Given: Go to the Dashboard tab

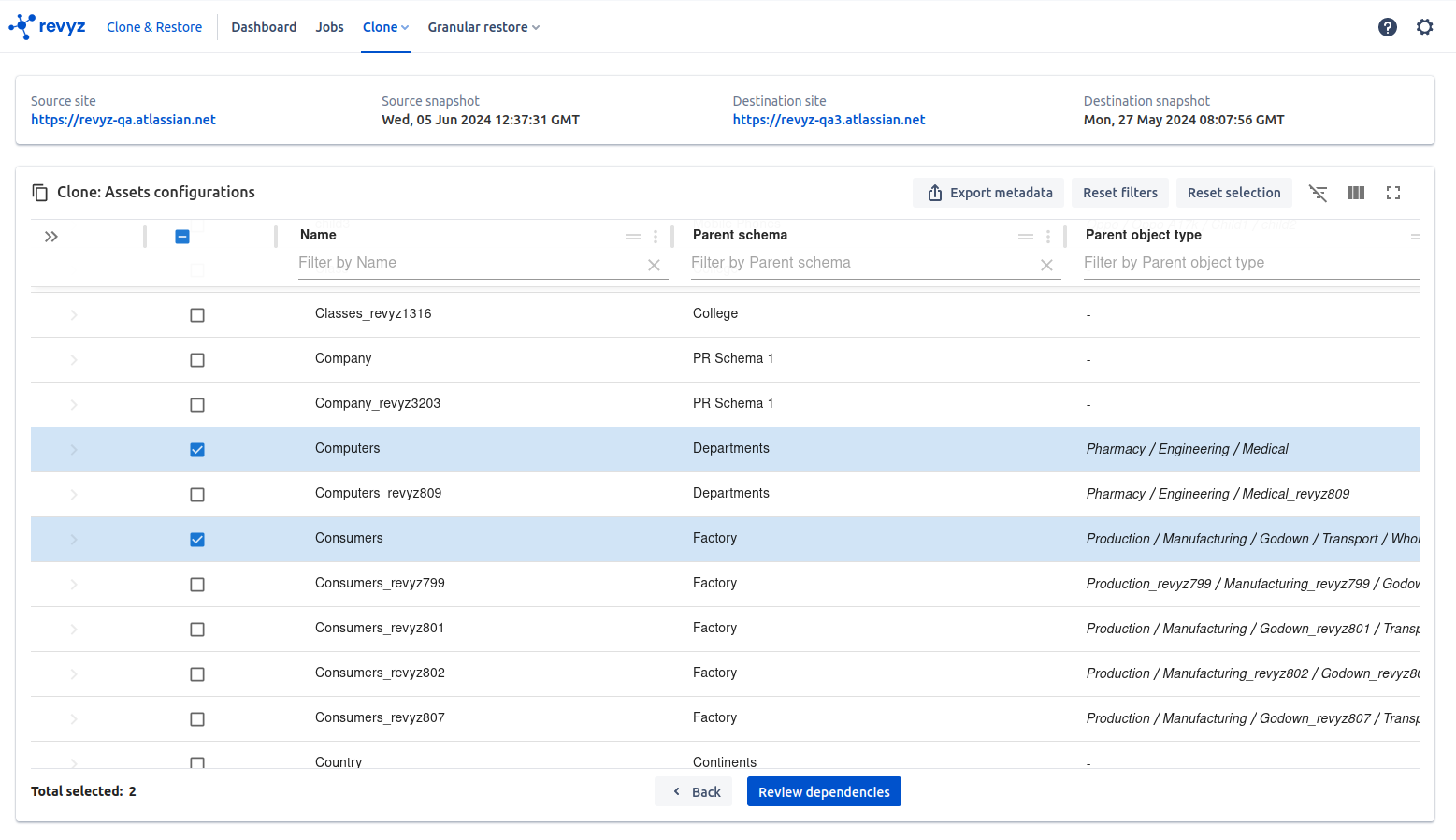Looking at the screenshot, I should coord(264,27).
